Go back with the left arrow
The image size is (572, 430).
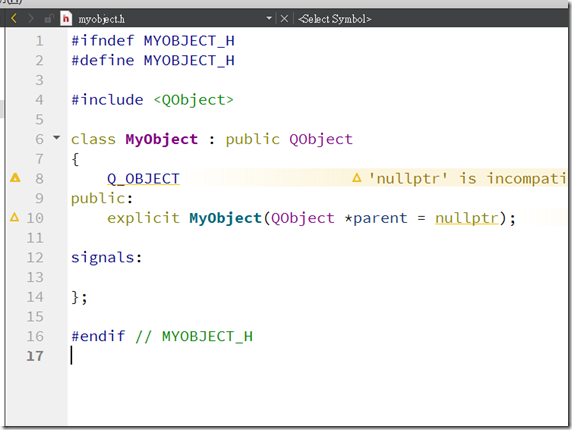click(14, 18)
